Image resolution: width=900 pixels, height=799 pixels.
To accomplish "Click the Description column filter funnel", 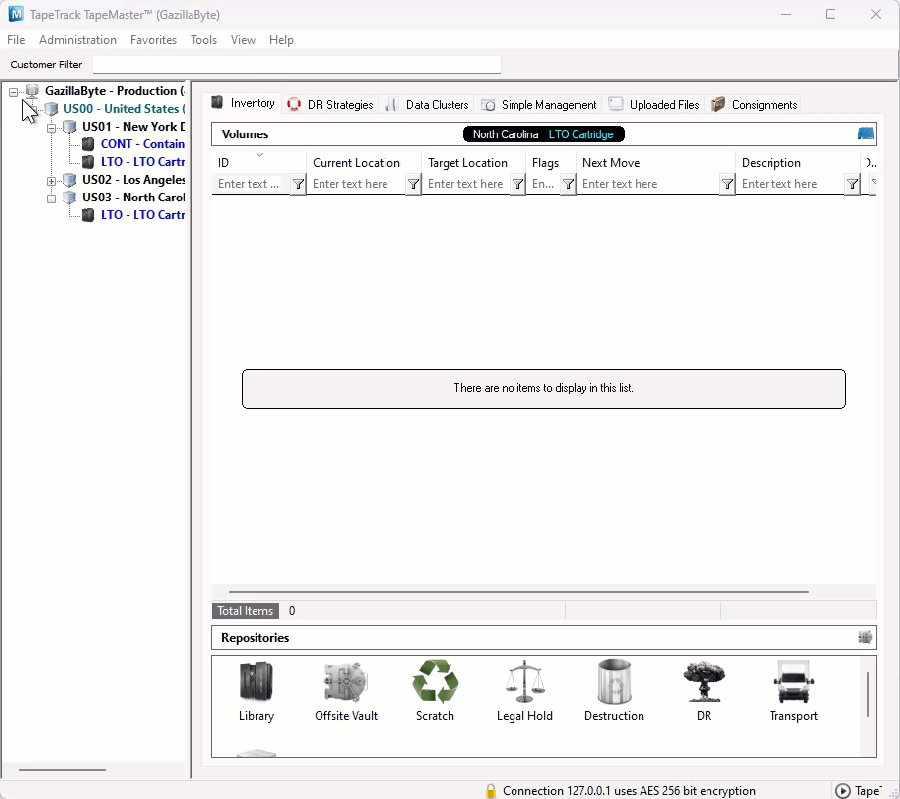I will coord(852,184).
